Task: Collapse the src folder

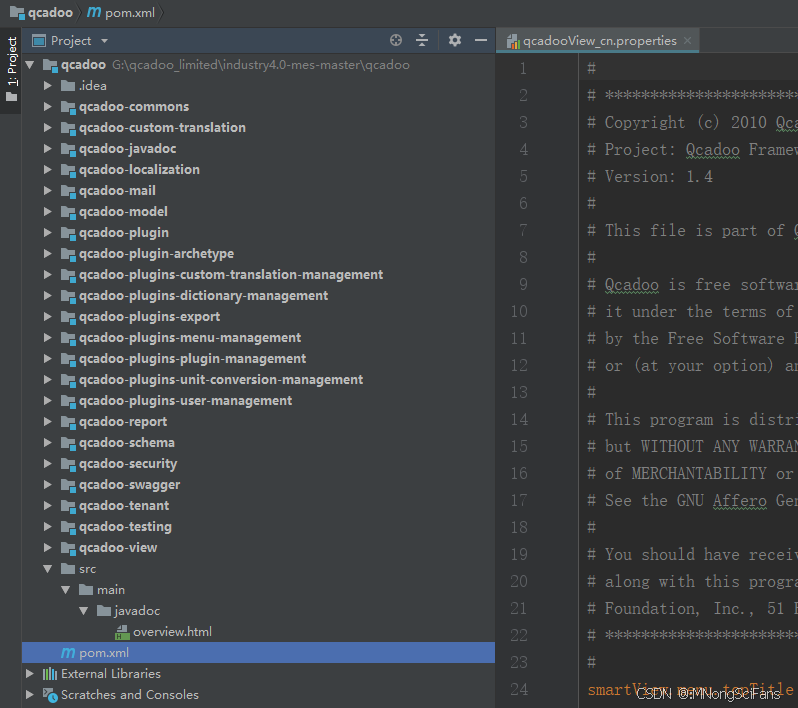Action: [48, 569]
